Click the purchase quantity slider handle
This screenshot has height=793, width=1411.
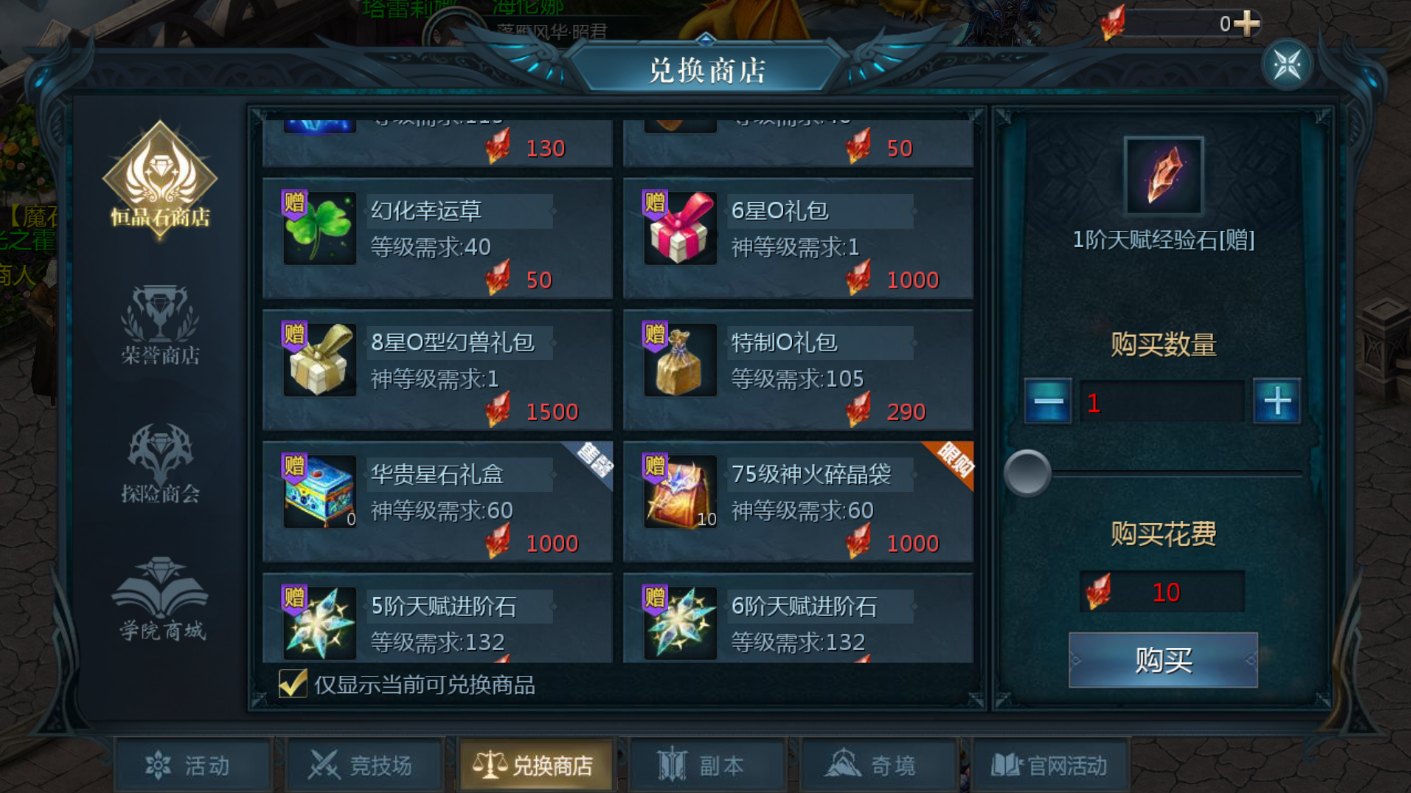[1027, 473]
